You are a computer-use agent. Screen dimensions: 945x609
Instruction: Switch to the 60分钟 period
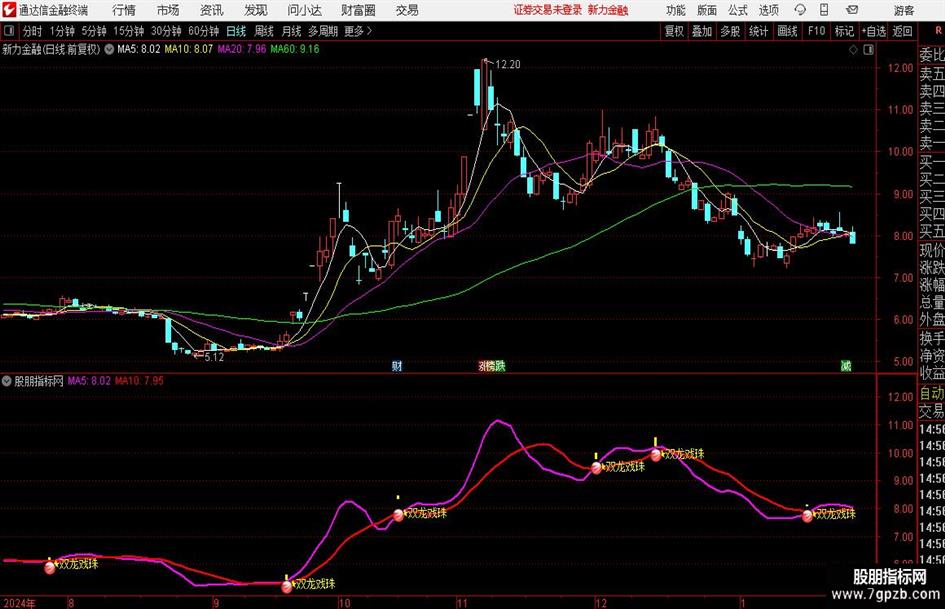pos(204,31)
